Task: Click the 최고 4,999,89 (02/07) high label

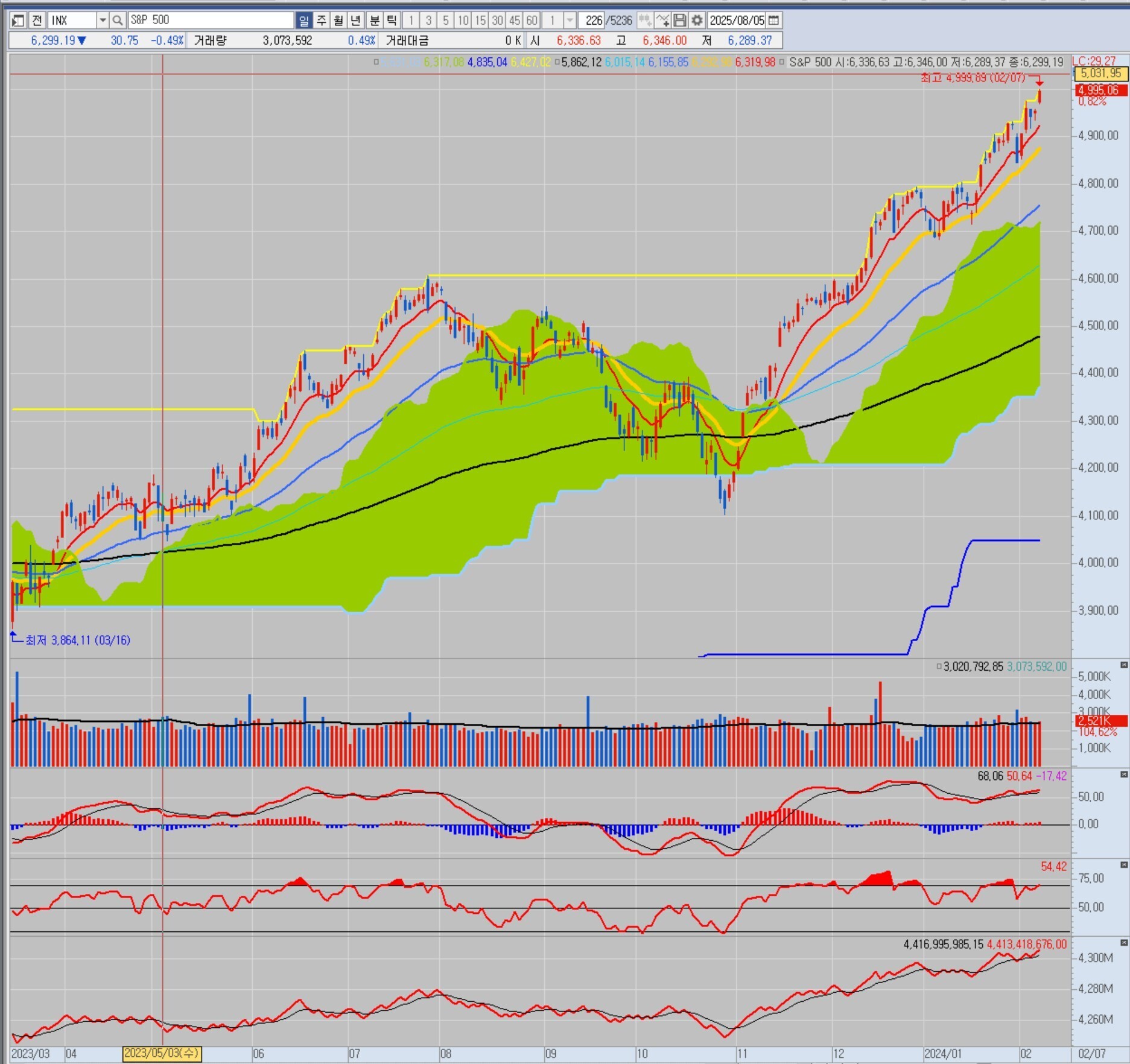Action: click(973, 78)
